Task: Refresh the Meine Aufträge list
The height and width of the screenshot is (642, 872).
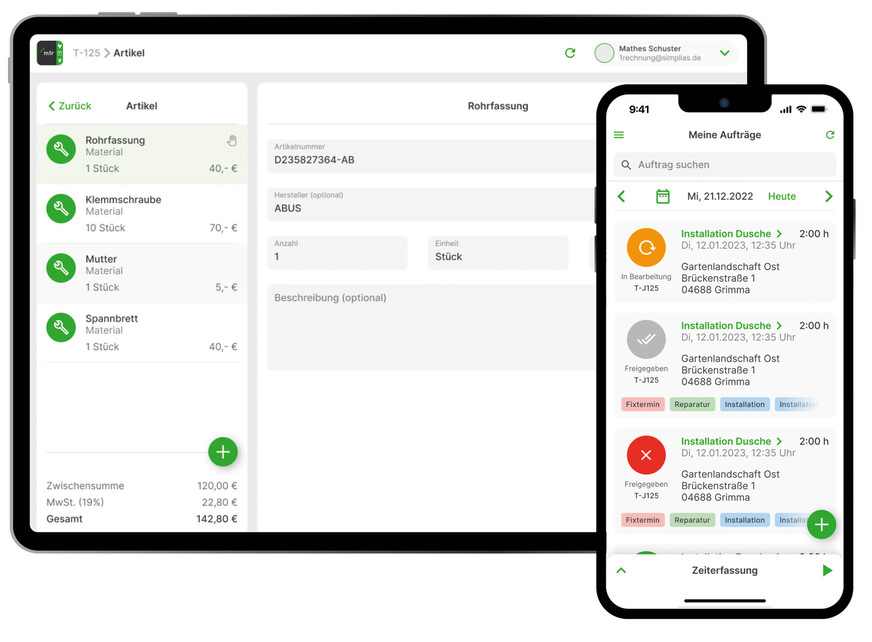Action: click(829, 135)
